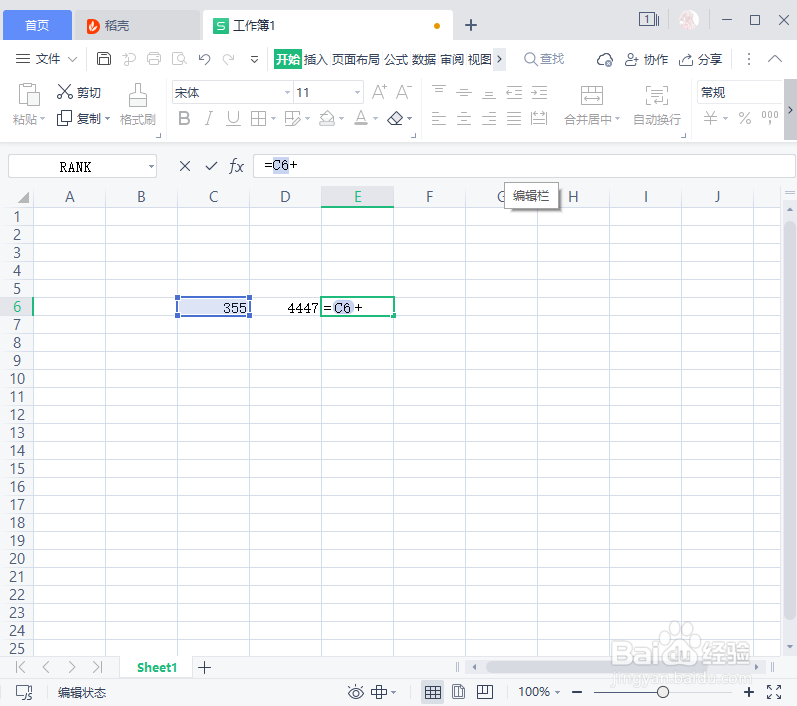Viewport: 797px width, 706px height.
Task: Toggle underline formatting
Action: (233, 119)
